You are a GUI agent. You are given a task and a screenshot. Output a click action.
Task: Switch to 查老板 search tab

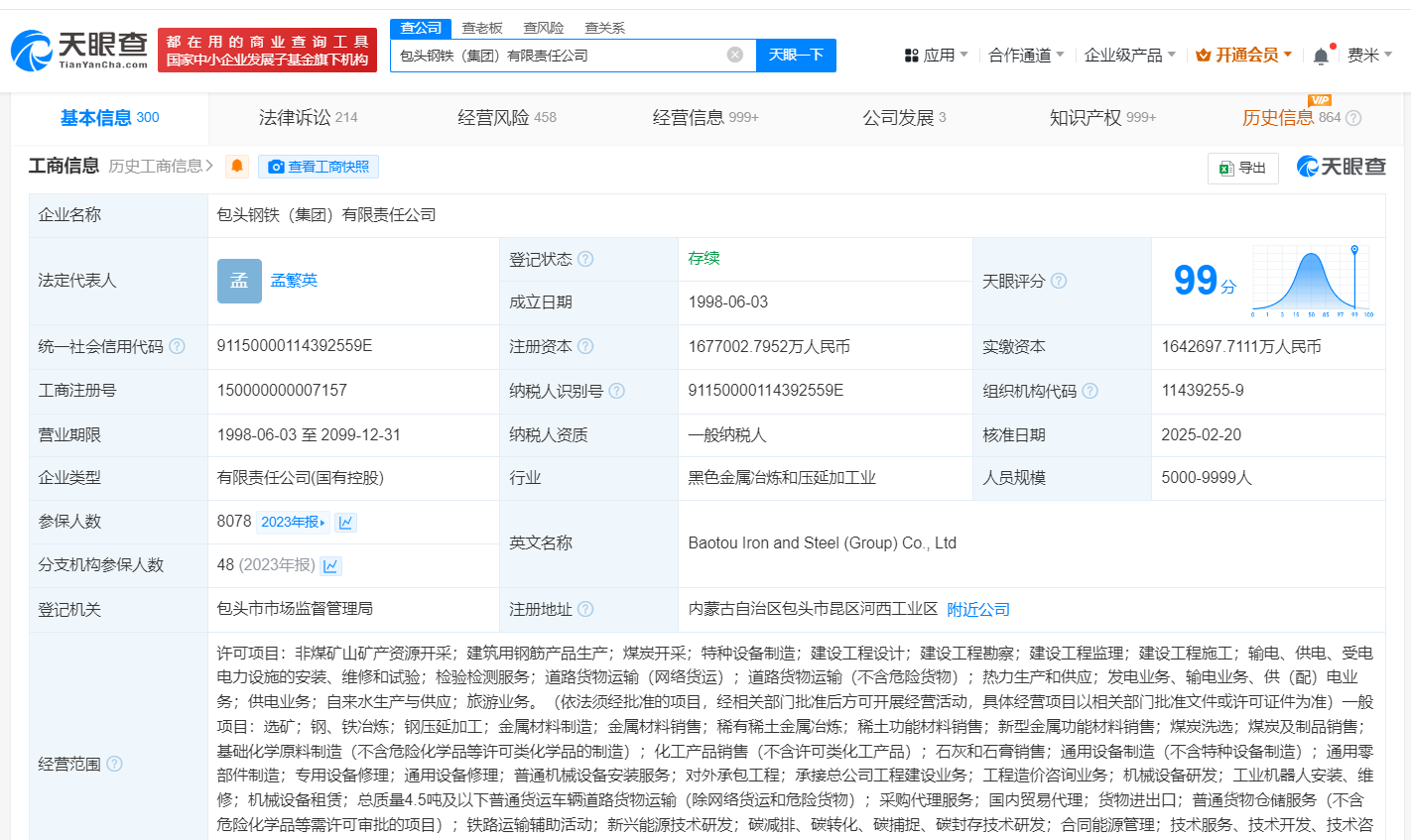(x=482, y=28)
